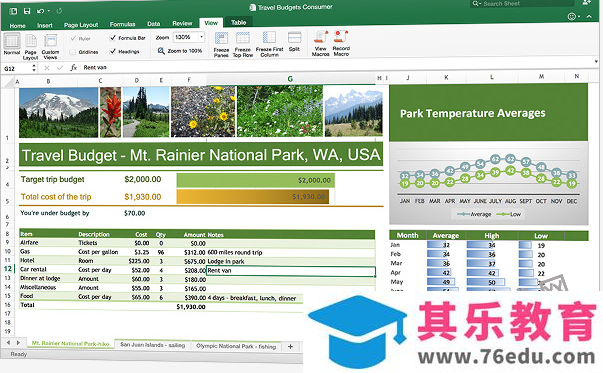Screen dimensions: 603x373
Task: Open Custom Views
Action: (x=50, y=47)
